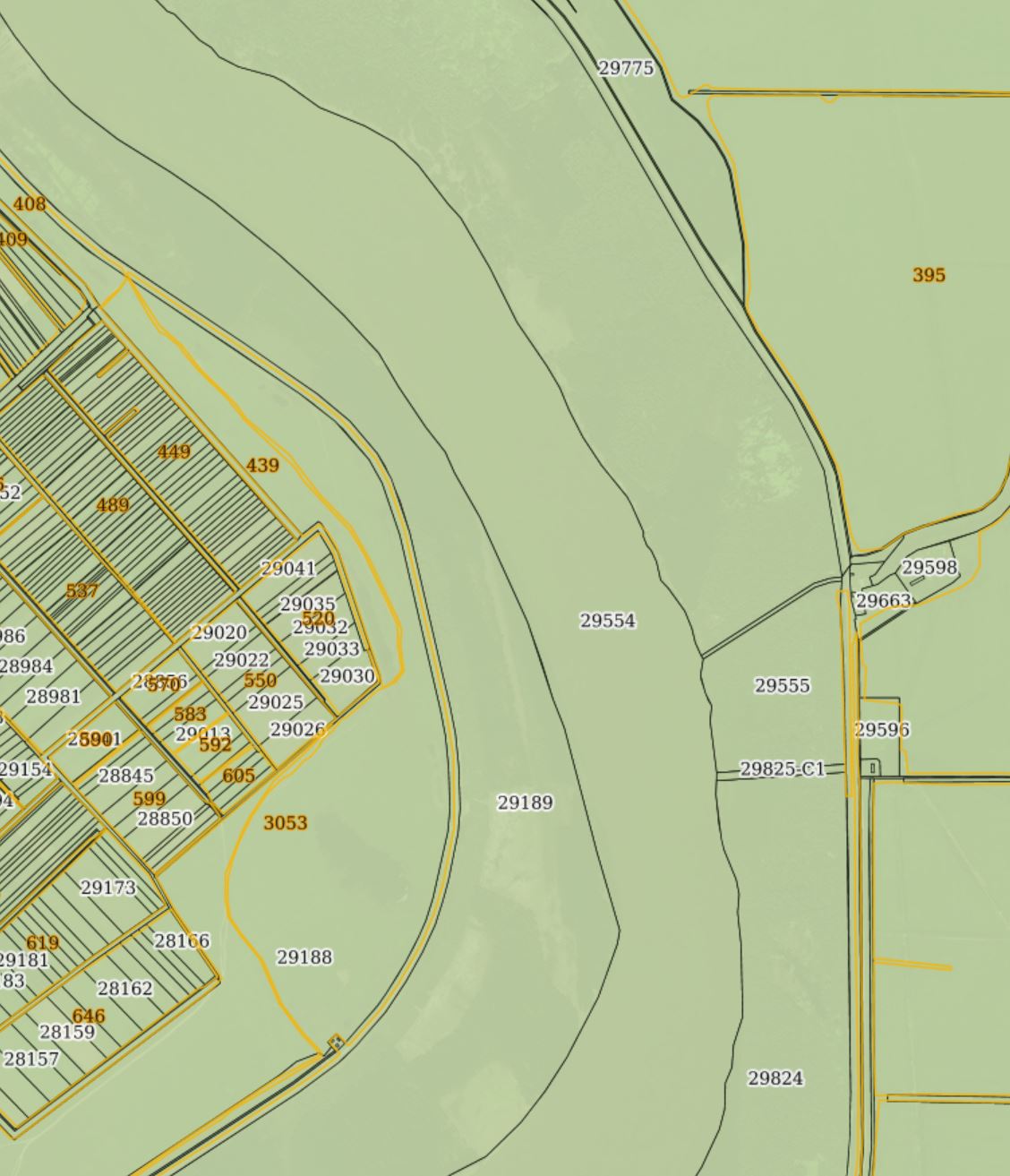Click the 29775 parcel label at top
Screen dimensions: 1010x1176
[x=627, y=65]
